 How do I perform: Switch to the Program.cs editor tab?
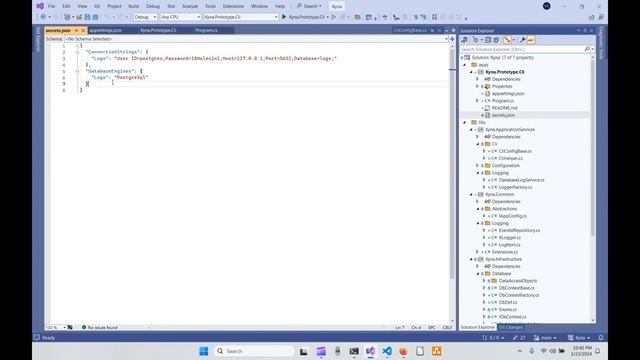pyautogui.click(x=206, y=30)
